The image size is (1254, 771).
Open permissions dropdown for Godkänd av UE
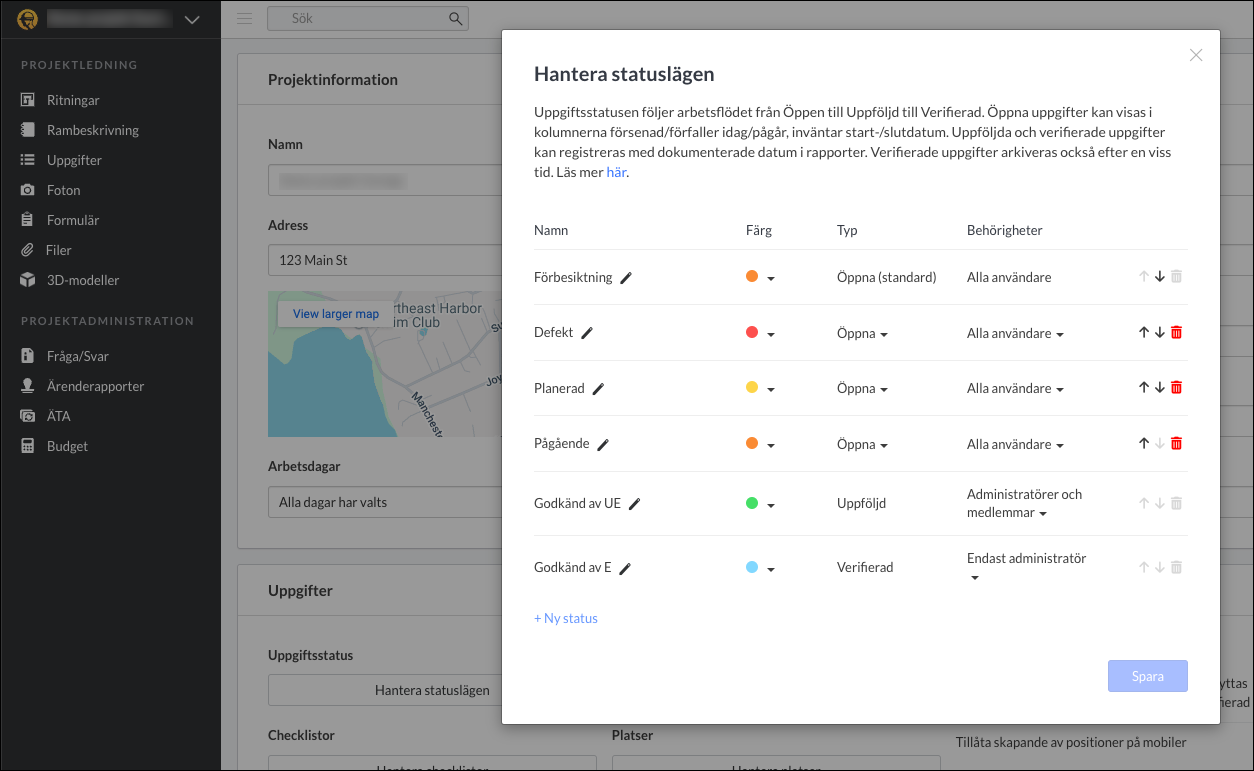tap(1043, 514)
